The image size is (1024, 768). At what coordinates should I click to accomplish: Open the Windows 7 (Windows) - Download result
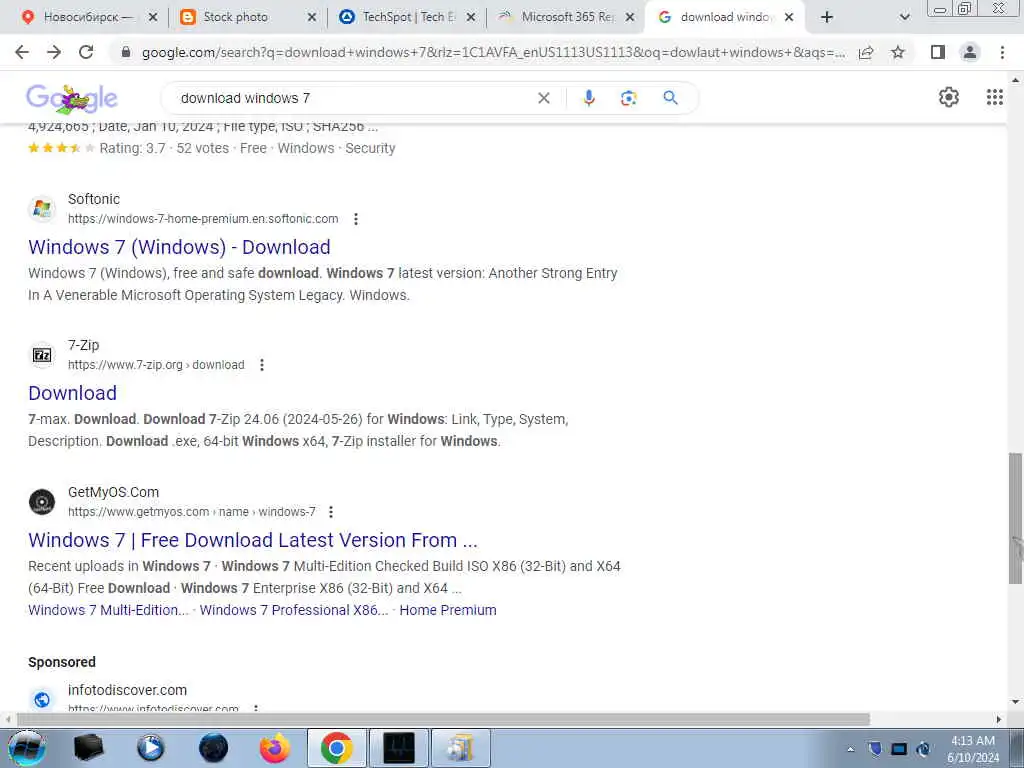coord(179,248)
